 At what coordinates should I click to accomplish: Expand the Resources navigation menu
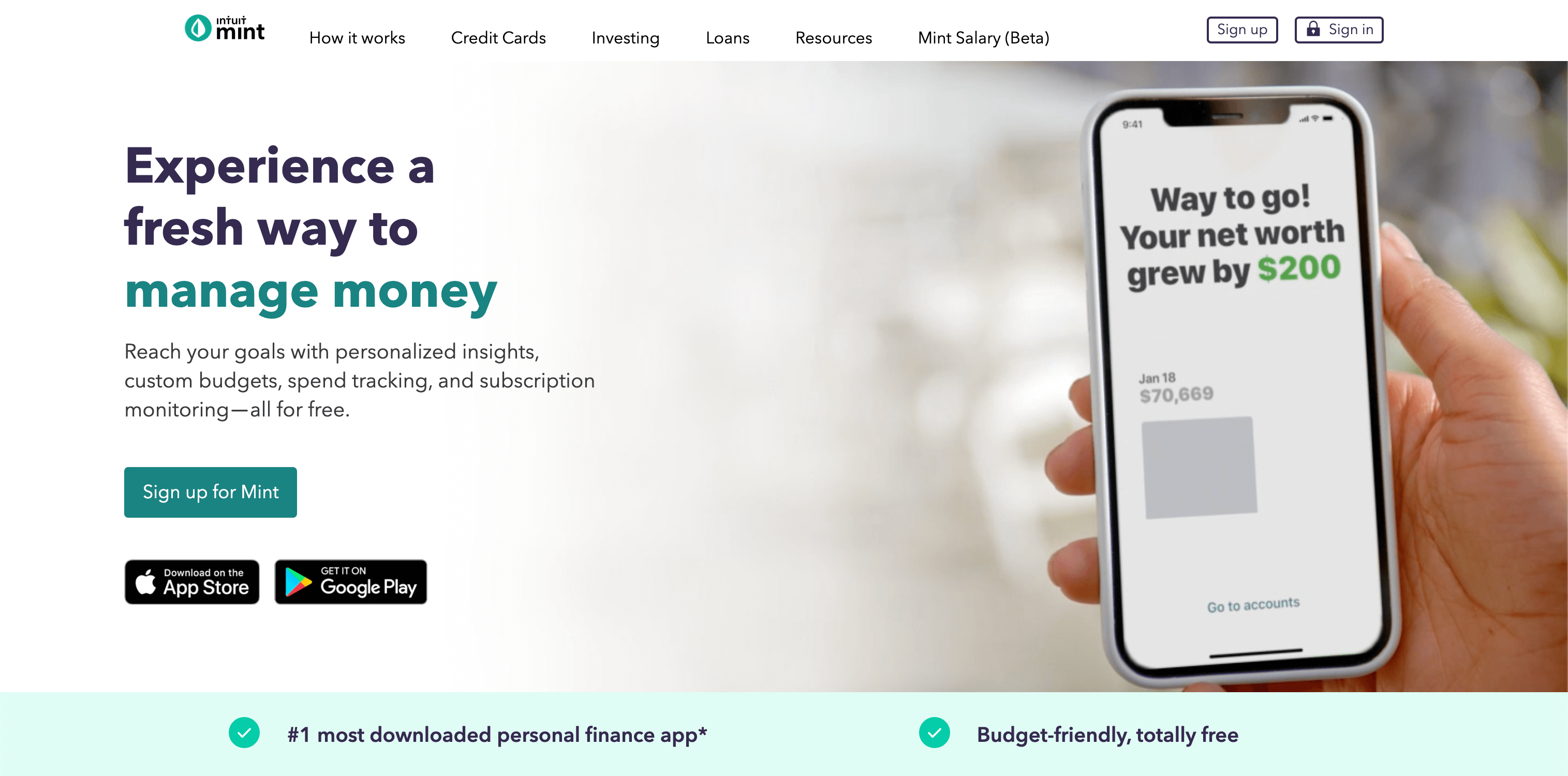[834, 37]
